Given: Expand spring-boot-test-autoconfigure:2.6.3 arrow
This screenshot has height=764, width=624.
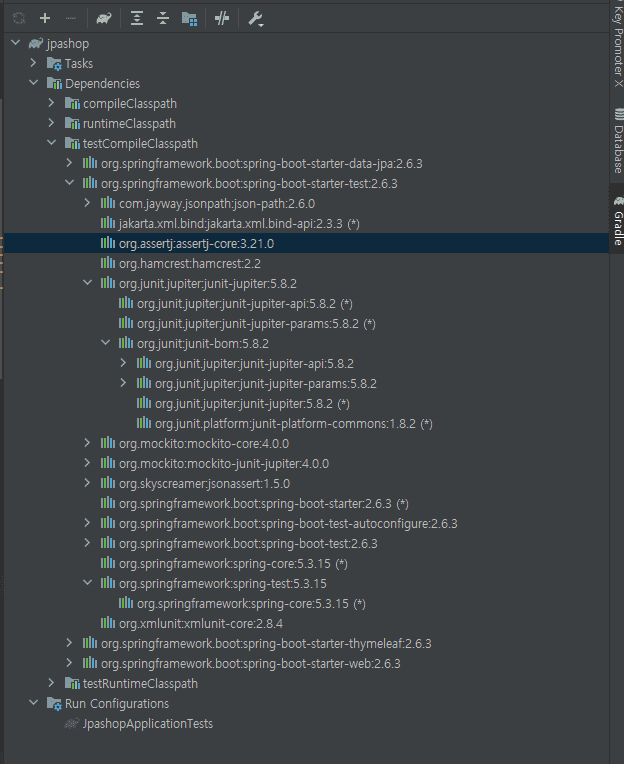Looking at the screenshot, I should pyautogui.click(x=87, y=523).
